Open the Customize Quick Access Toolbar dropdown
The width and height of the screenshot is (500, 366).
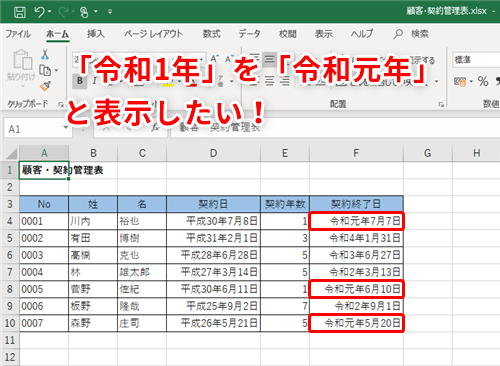pyautogui.click(x=110, y=12)
